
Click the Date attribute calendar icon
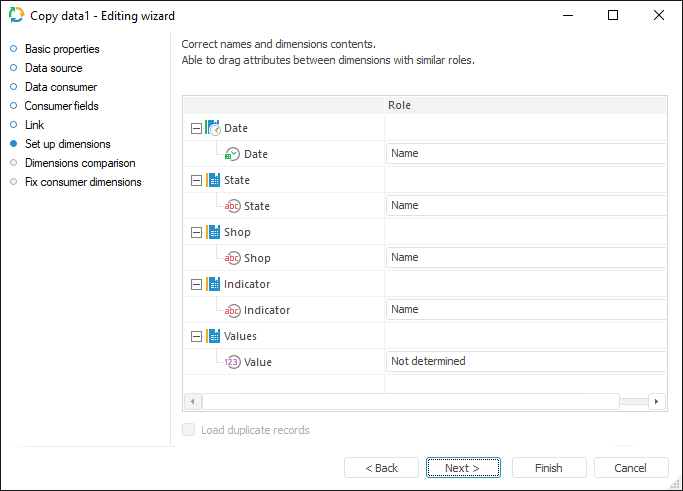[232, 154]
